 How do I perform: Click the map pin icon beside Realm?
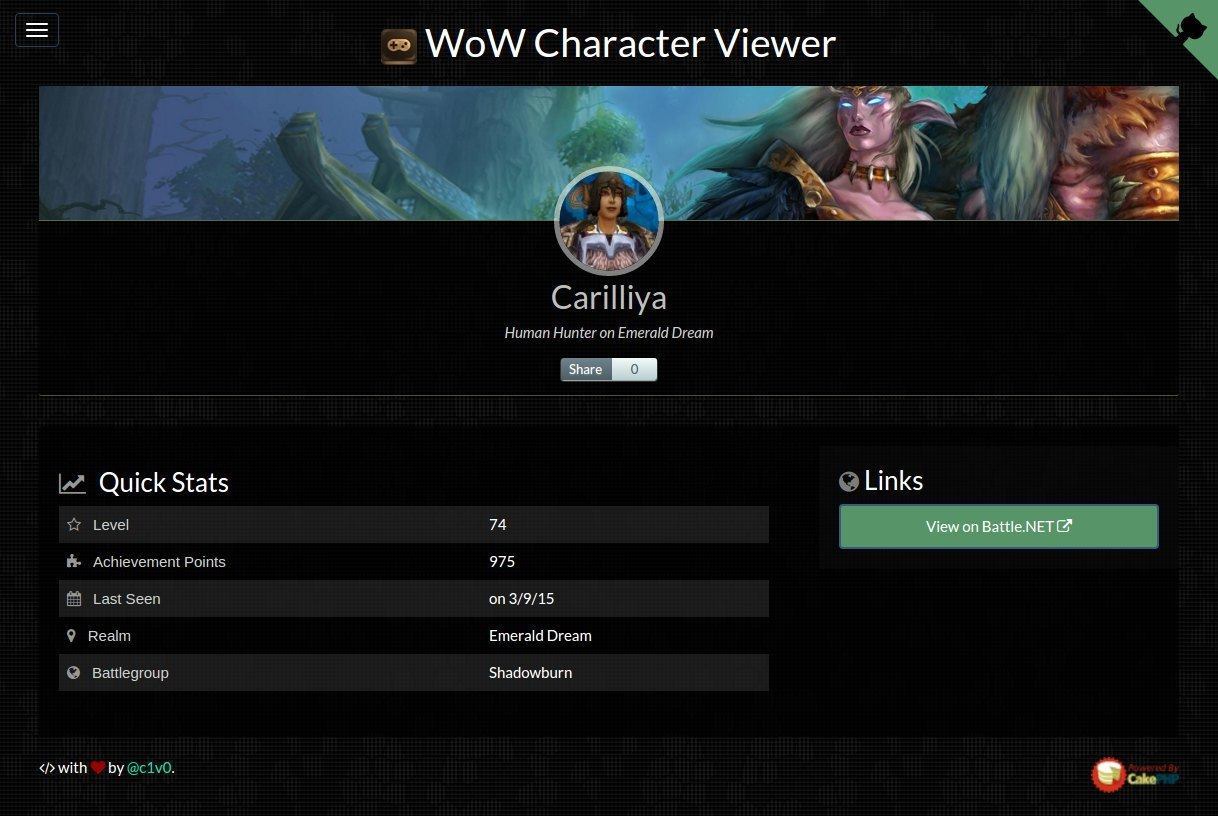(x=71, y=635)
